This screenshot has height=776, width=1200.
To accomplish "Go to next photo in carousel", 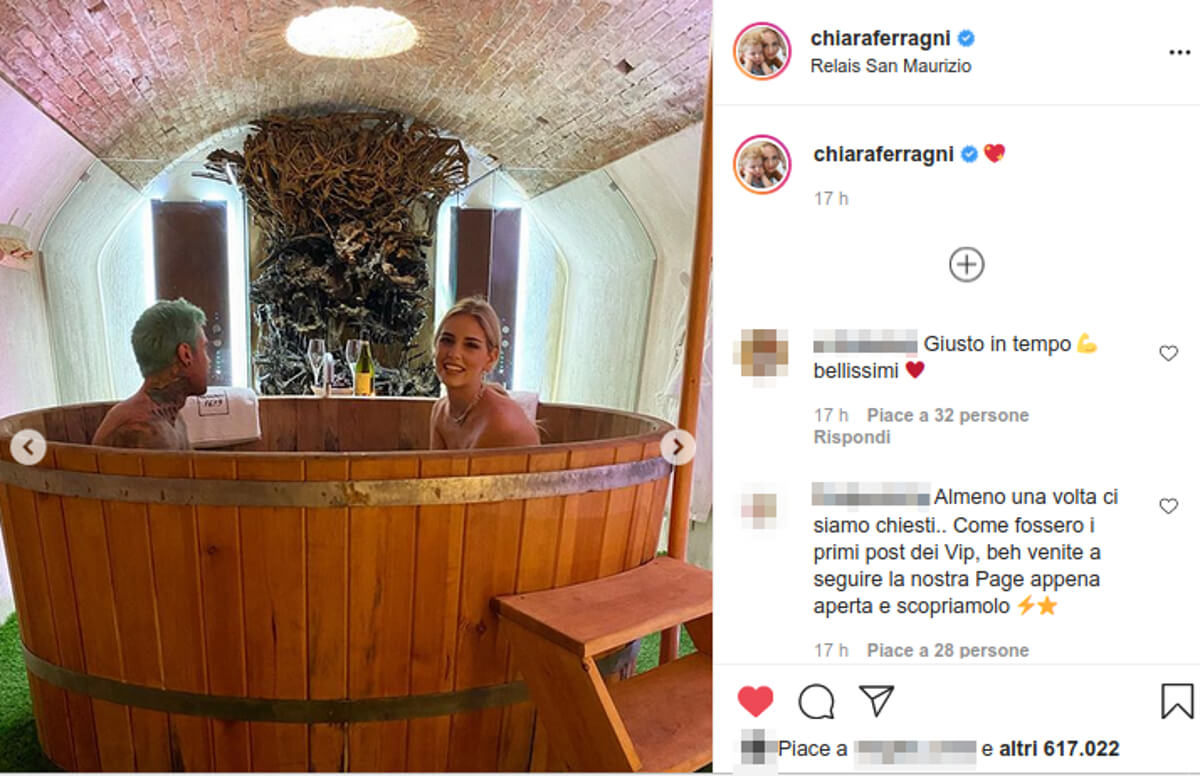I will click(x=678, y=447).
